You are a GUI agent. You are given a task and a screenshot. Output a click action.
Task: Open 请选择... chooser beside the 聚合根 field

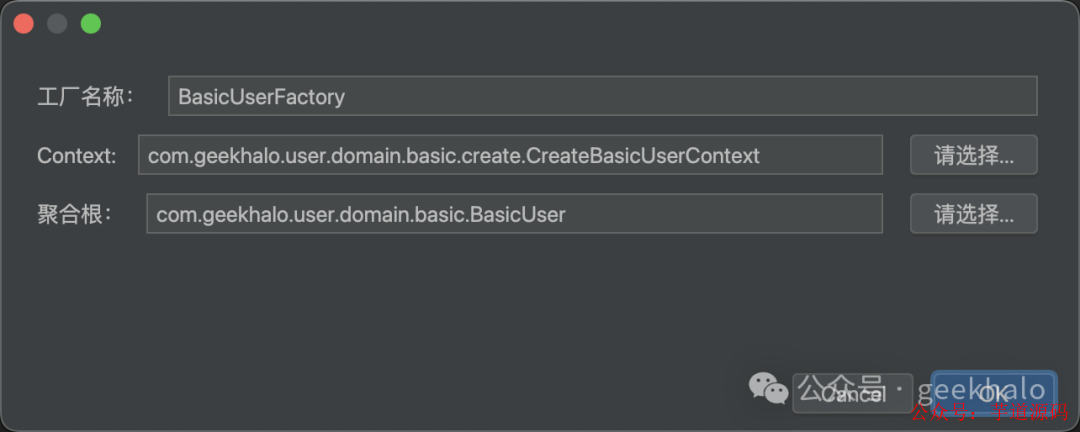[x=973, y=214]
